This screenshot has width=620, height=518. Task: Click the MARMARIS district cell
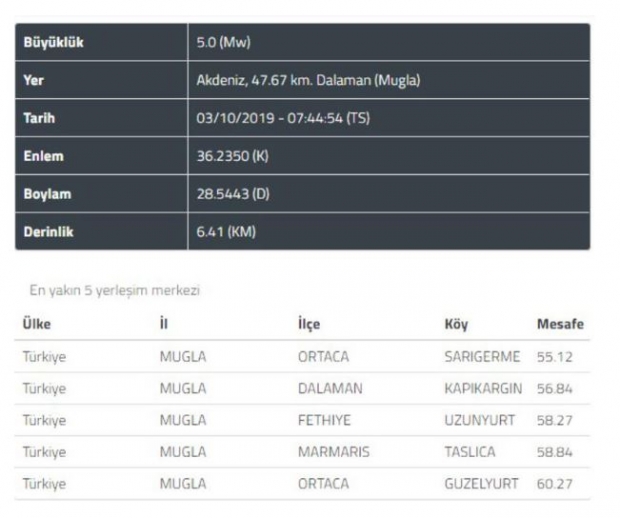coord(333,452)
